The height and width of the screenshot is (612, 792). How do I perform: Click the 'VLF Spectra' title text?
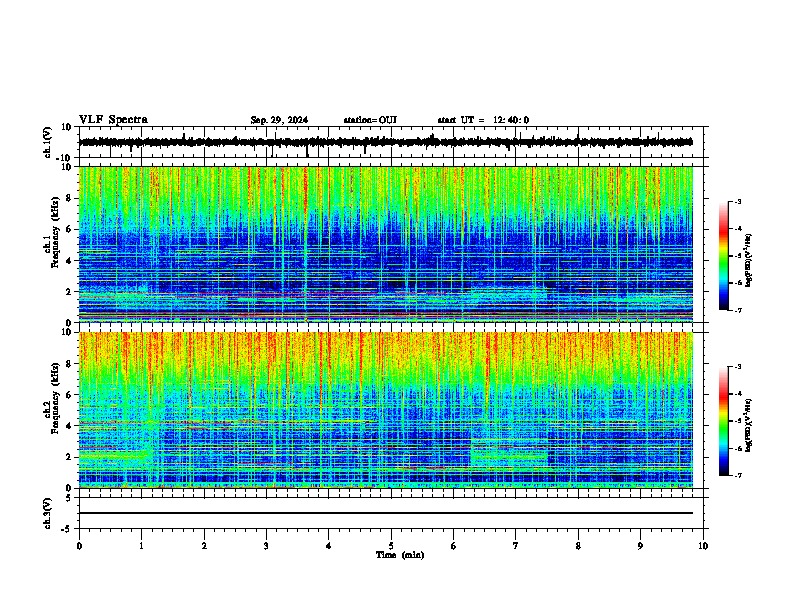113,120
